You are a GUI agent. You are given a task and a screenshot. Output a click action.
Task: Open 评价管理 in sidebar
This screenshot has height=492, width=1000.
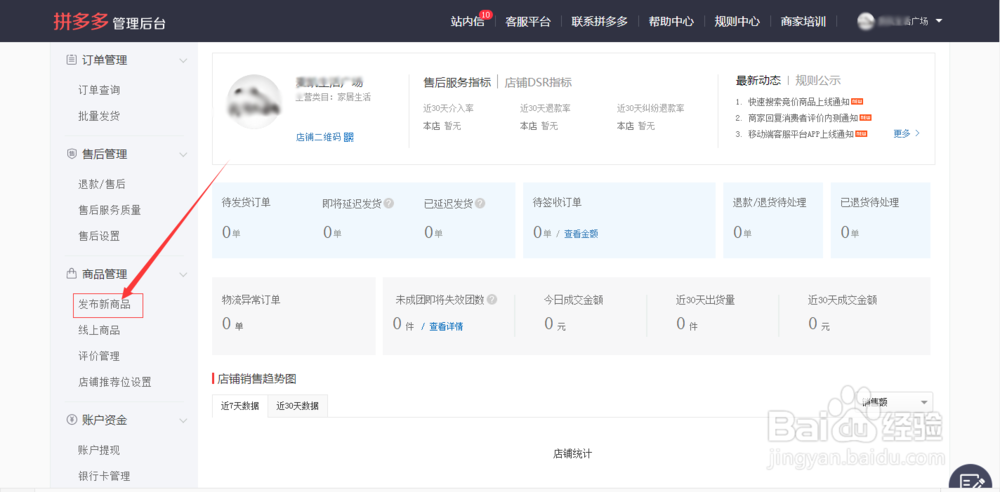pos(99,356)
